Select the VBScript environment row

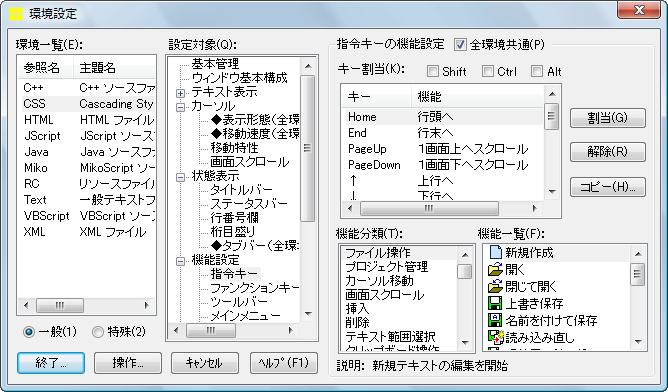(87, 216)
